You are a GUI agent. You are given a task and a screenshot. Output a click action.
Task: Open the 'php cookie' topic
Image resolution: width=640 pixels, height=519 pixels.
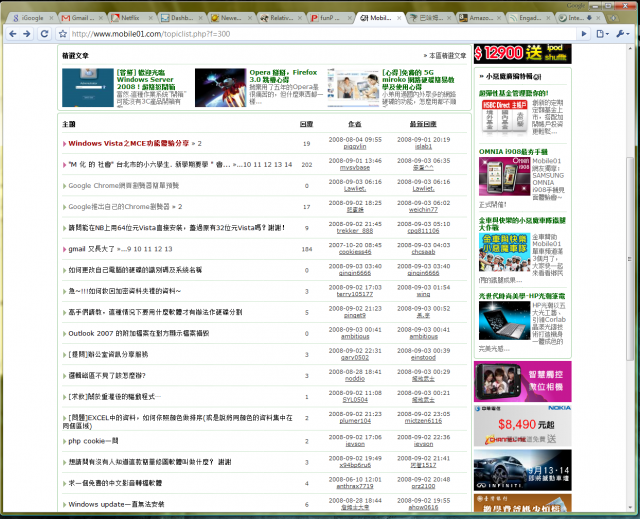pyautogui.click(x=93, y=441)
